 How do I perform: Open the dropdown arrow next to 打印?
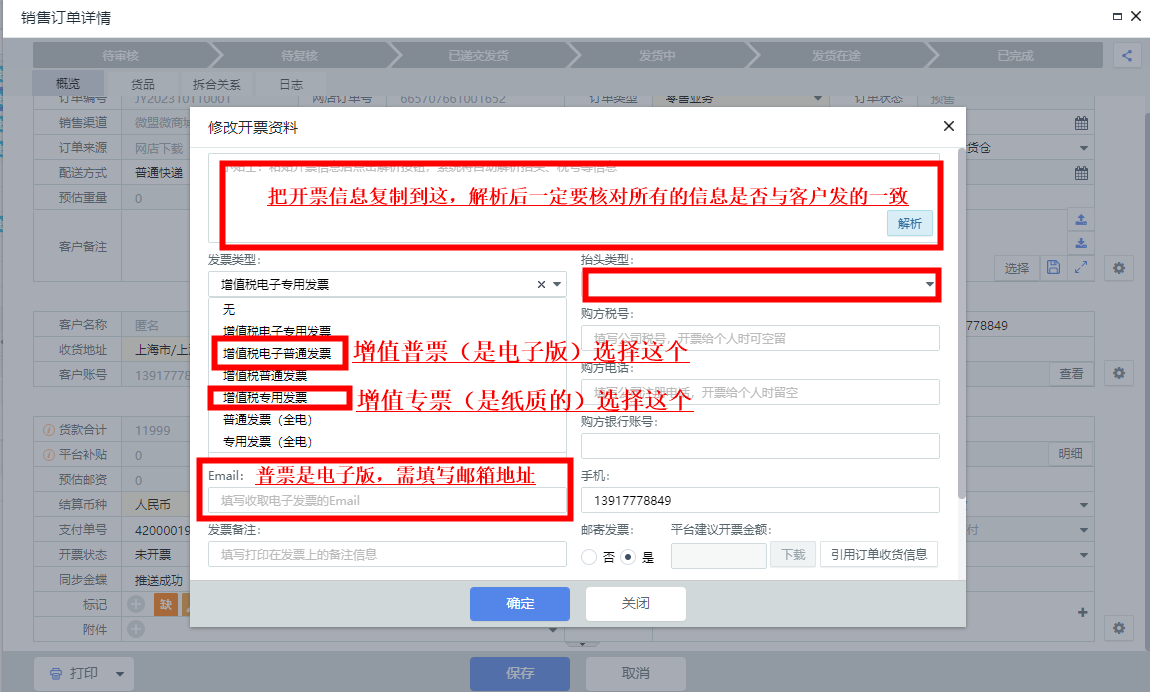120,673
